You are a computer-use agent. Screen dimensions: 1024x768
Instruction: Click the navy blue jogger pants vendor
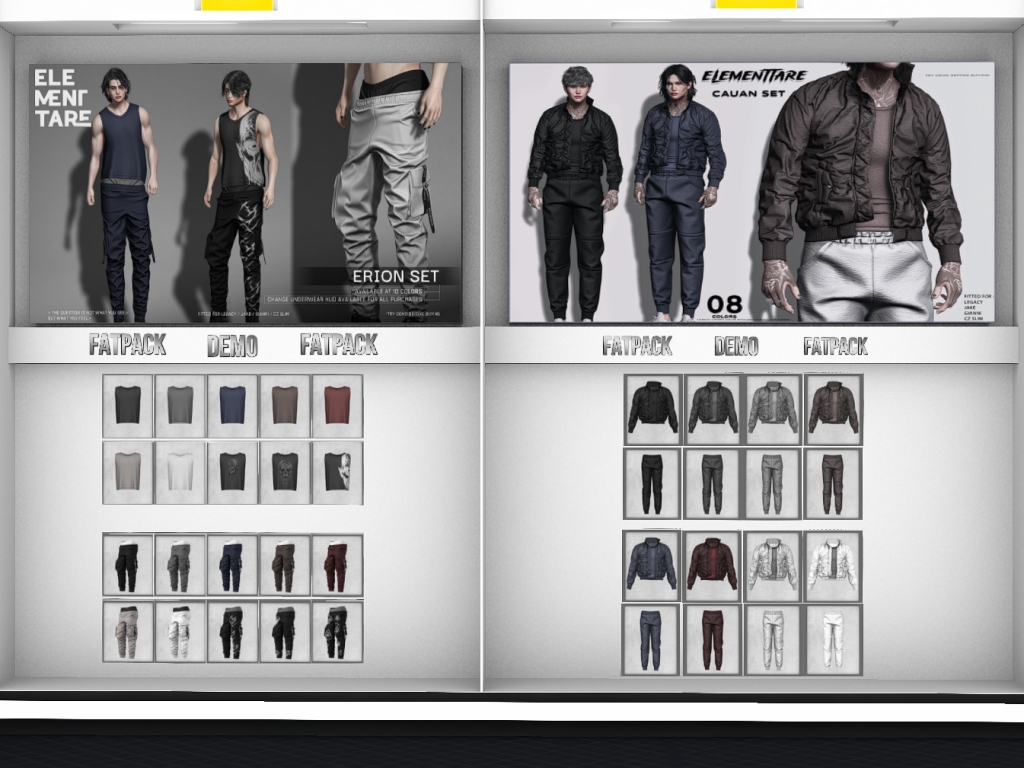click(651, 639)
